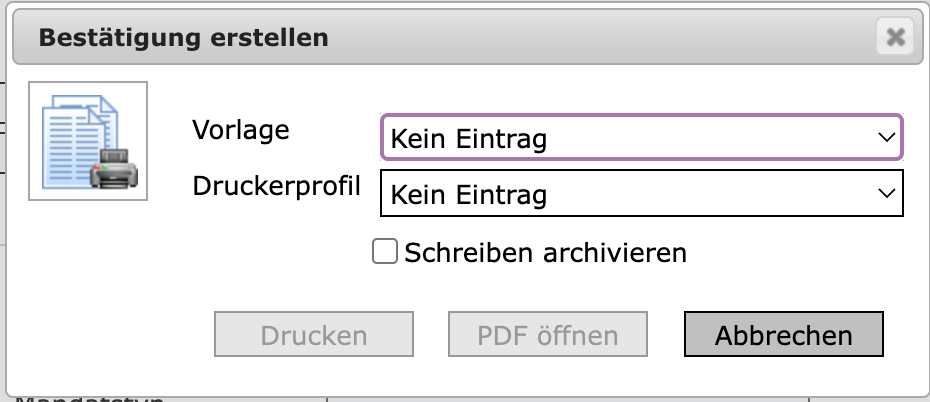Expand the Druckerprofil list via its chevron arrow
930x402 pixels.
coord(885,193)
